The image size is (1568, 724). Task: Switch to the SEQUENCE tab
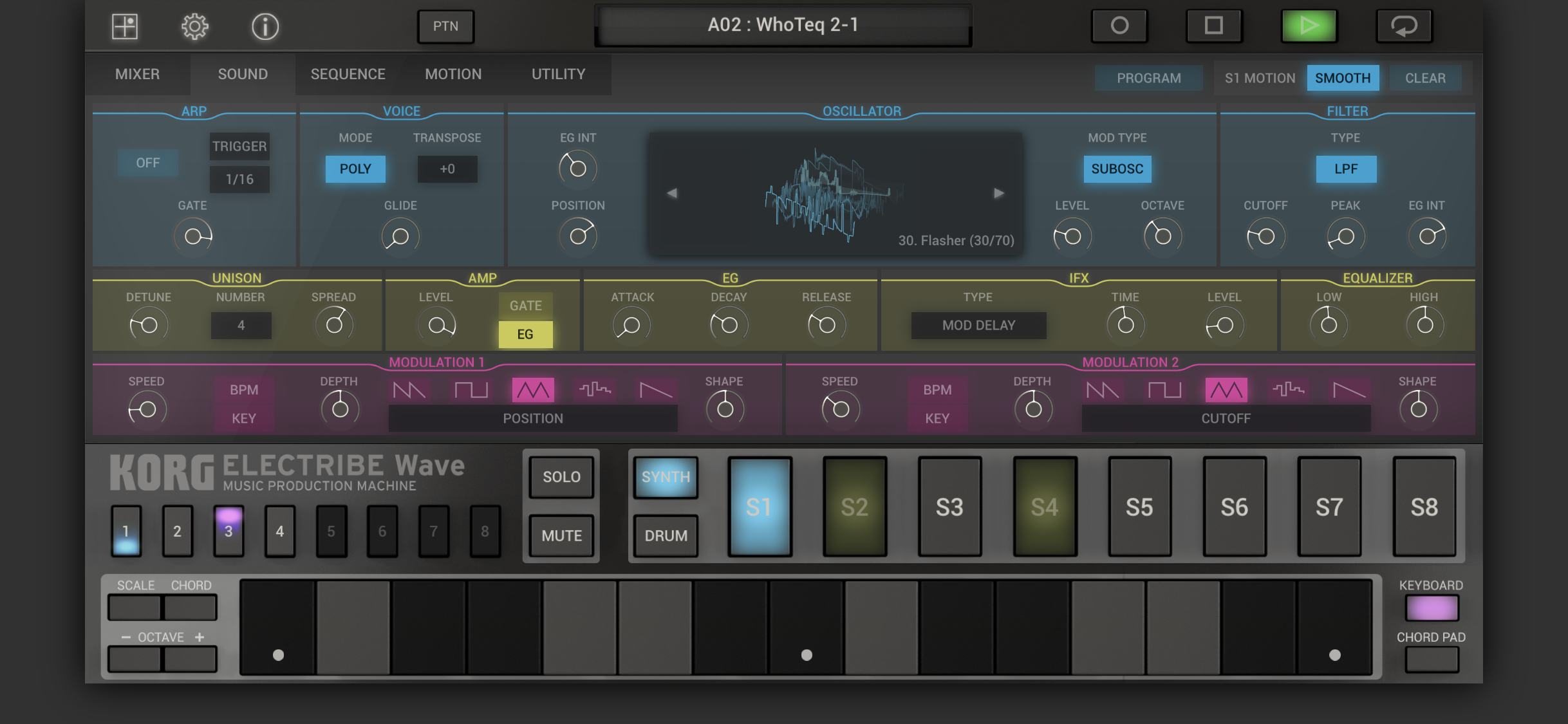(x=348, y=75)
